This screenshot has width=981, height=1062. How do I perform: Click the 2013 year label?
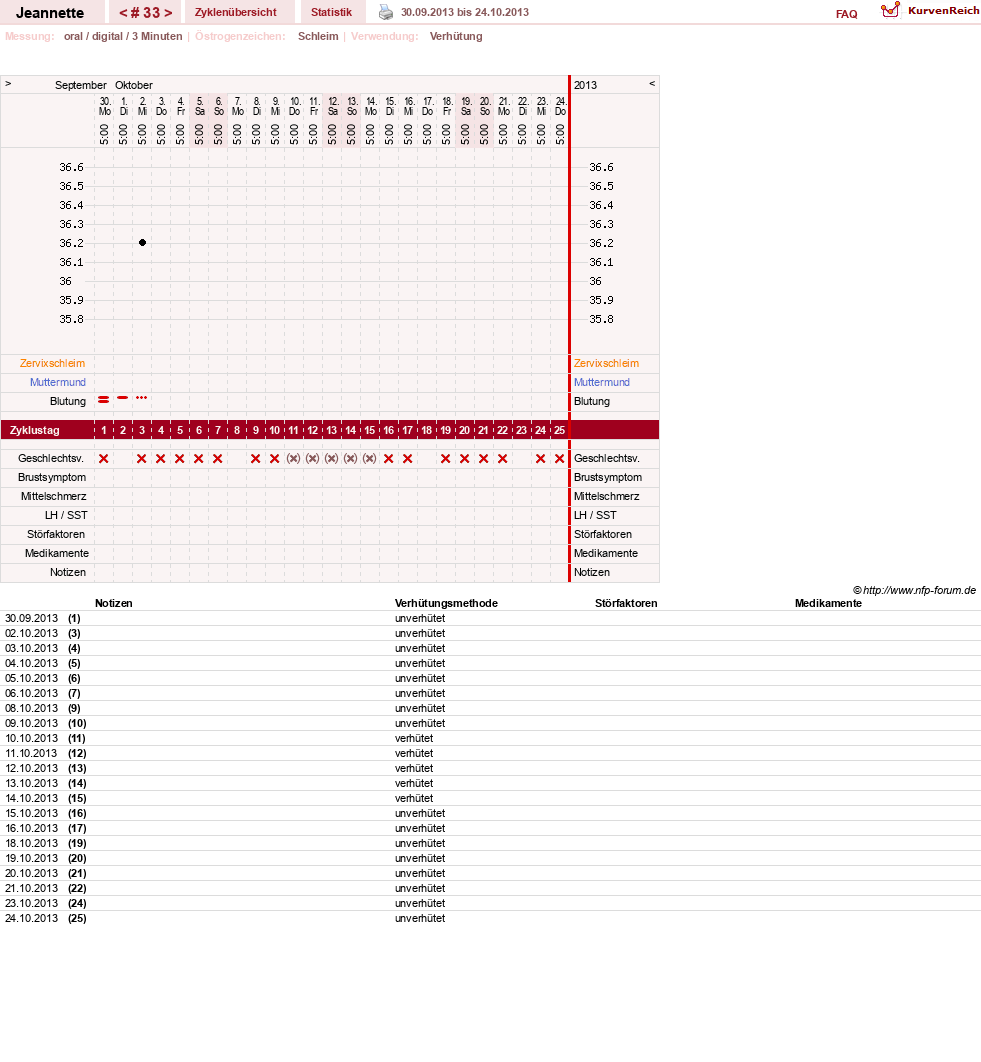585,85
